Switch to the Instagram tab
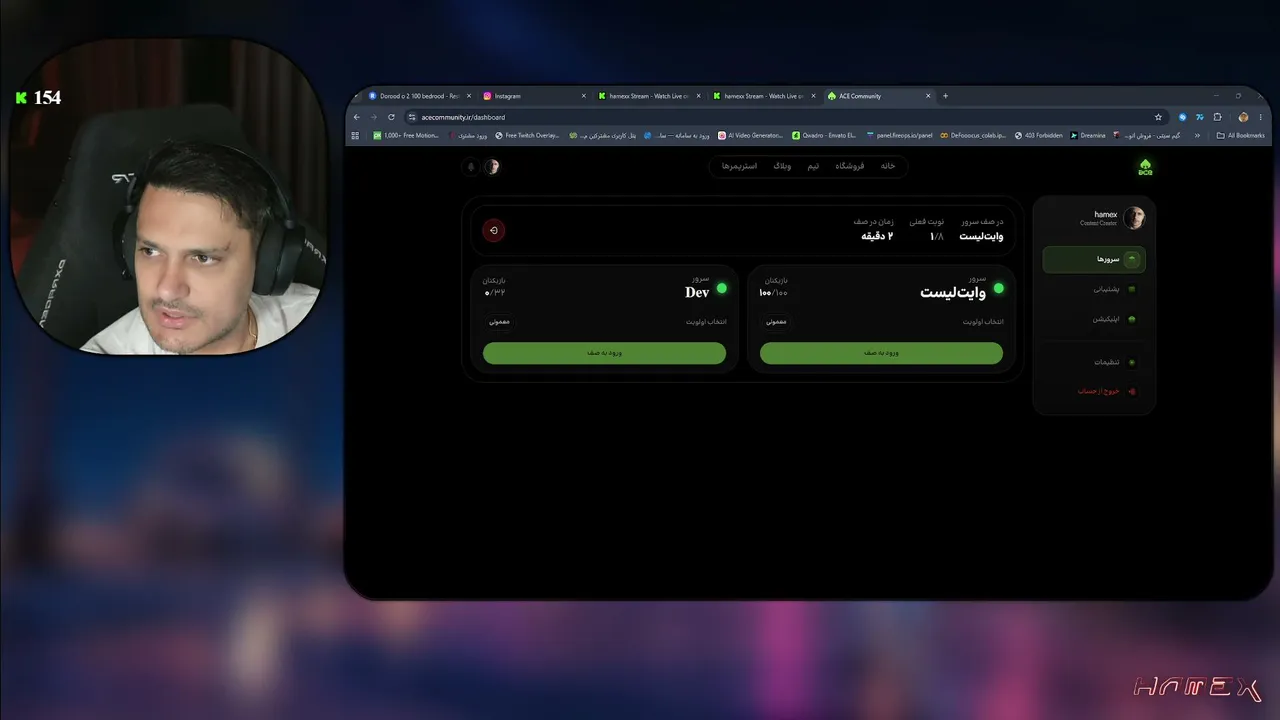 [534, 96]
